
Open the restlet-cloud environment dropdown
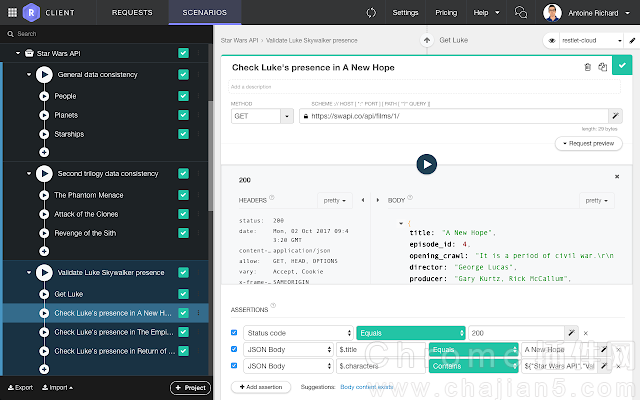tap(591, 40)
